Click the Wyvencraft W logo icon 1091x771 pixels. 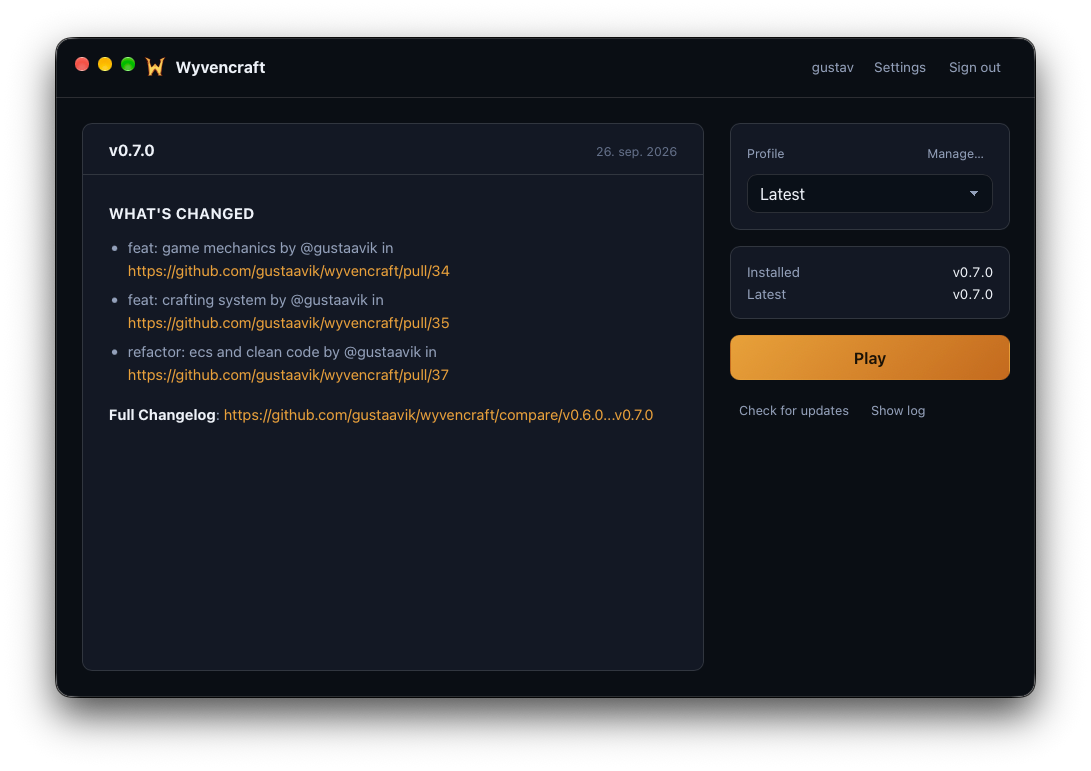(155, 67)
